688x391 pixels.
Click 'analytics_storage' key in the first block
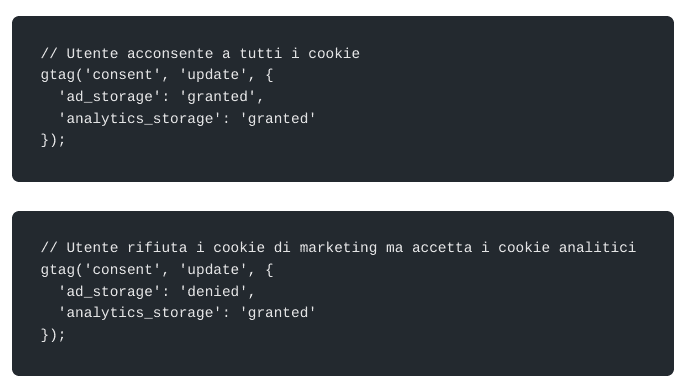click(139, 119)
